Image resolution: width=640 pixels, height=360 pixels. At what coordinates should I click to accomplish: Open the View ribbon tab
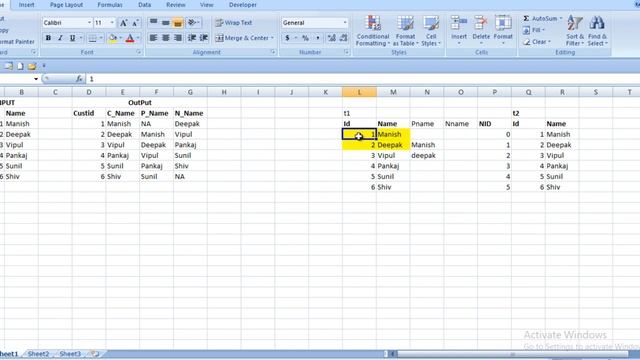(x=207, y=5)
